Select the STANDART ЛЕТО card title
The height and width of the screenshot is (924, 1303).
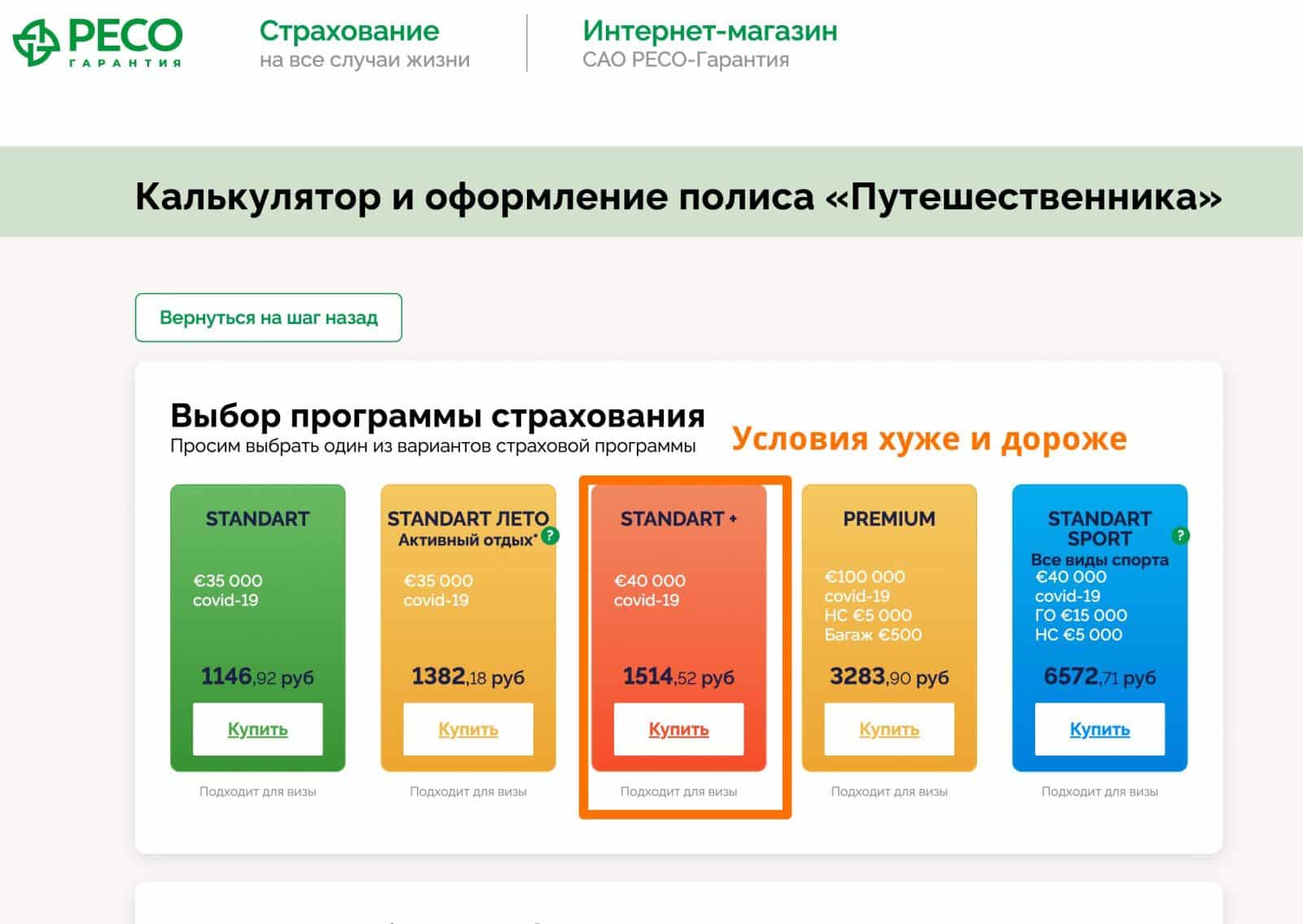tap(468, 519)
